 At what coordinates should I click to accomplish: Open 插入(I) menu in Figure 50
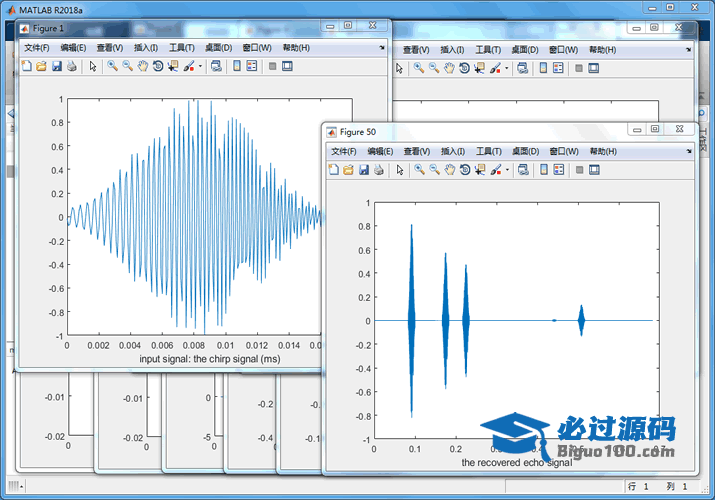coord(453,151)
